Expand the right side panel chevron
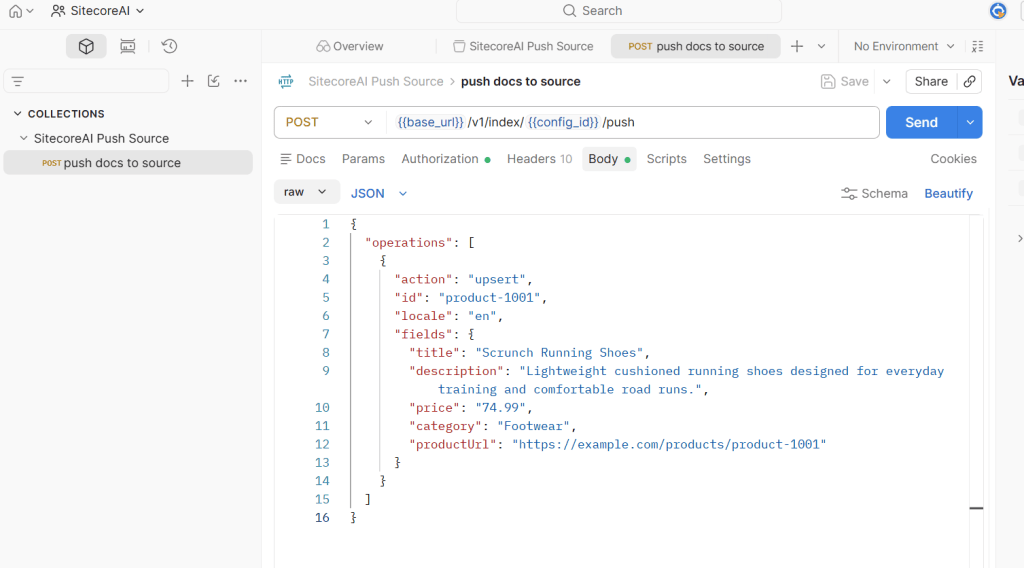The height and width of the screenshot is (568, 1024). (1019, 238)
